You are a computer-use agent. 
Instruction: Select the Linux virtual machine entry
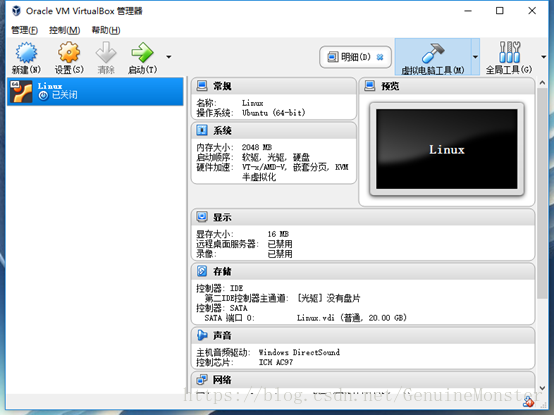tap(95, 91)
